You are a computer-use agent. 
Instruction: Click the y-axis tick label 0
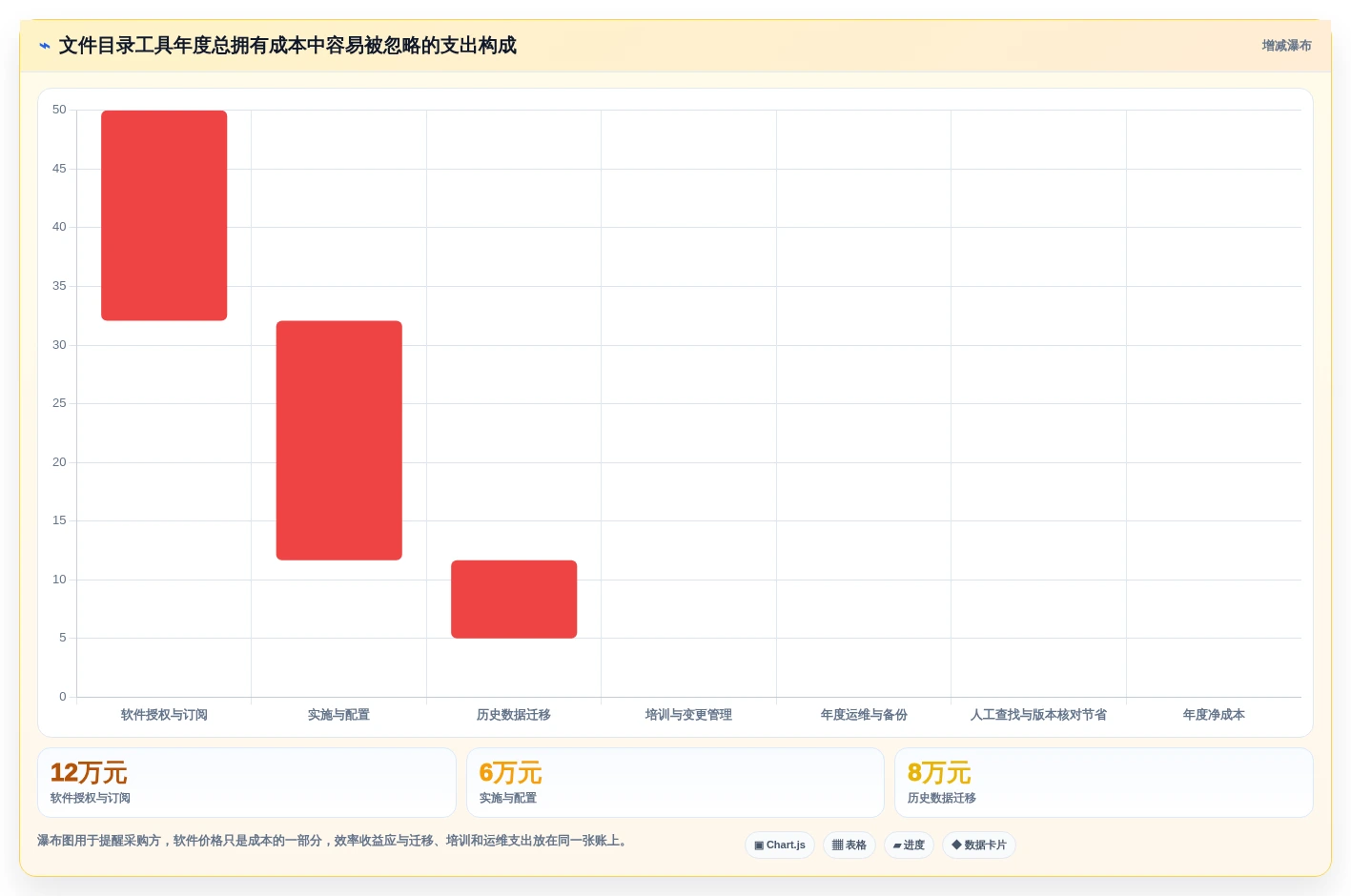tap(63, 697)
